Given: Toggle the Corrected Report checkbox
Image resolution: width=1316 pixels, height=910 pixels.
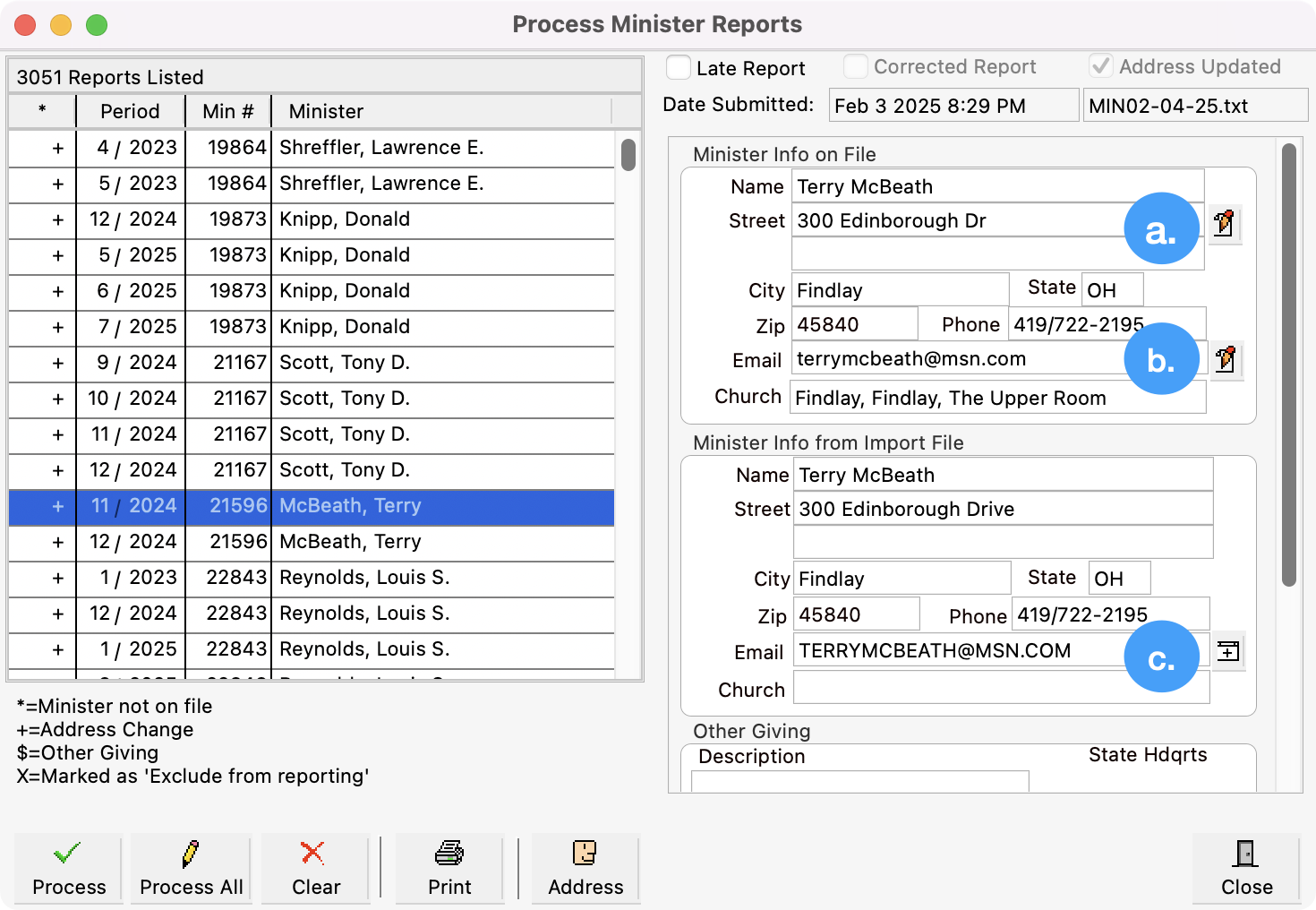Looking at the screenshot, I should (855, 65).
